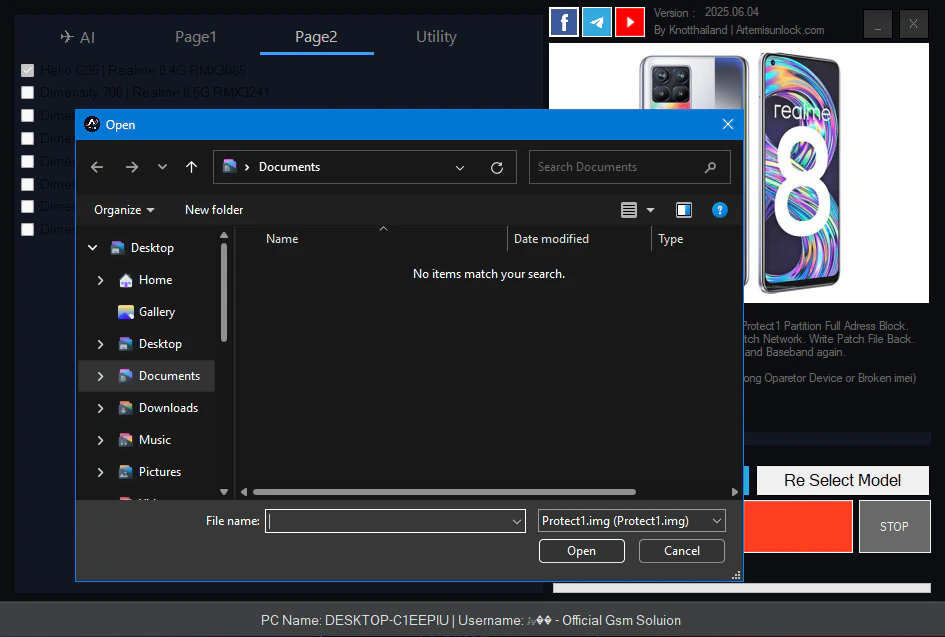The height and width of the screenshot is (637, 945).
Task: Open the File name history dropdown
Action: [516, 521]
